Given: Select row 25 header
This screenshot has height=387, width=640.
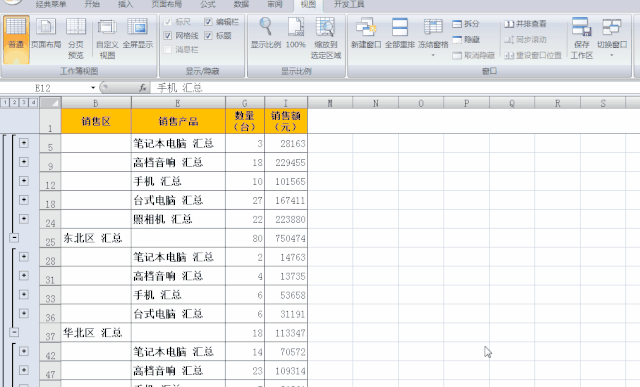Looking at the screenshot, I should pos(50,238).
